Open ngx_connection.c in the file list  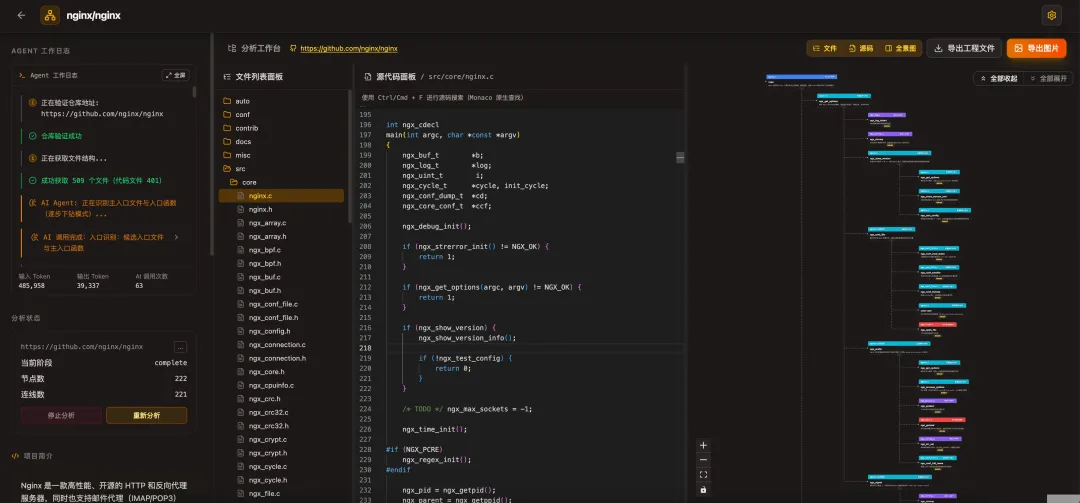pyautogui.click(x=281, y=345)
